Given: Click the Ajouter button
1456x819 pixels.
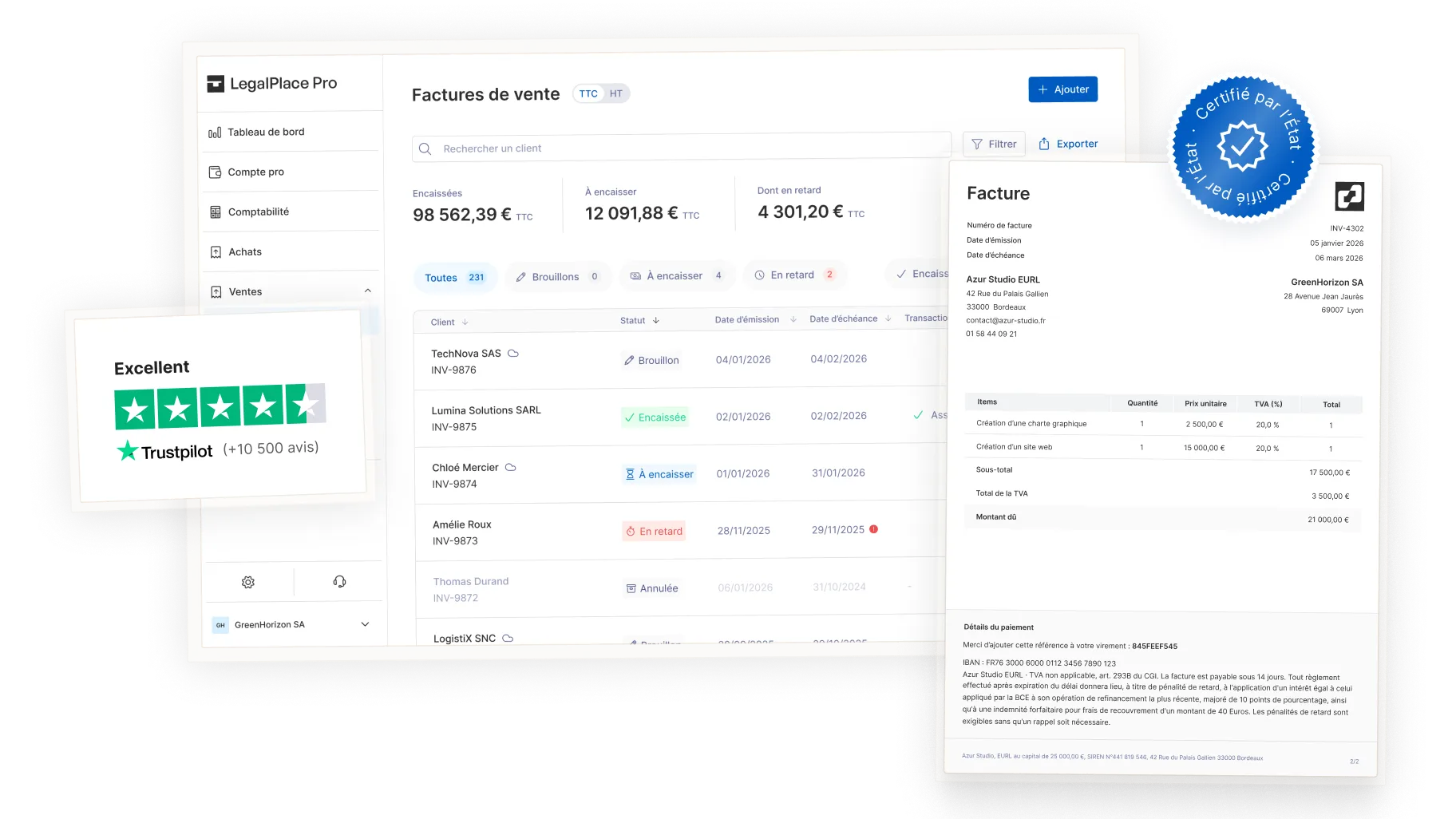Looking at the screenshot, I should pyautogui.click(x=1063, y=89).
